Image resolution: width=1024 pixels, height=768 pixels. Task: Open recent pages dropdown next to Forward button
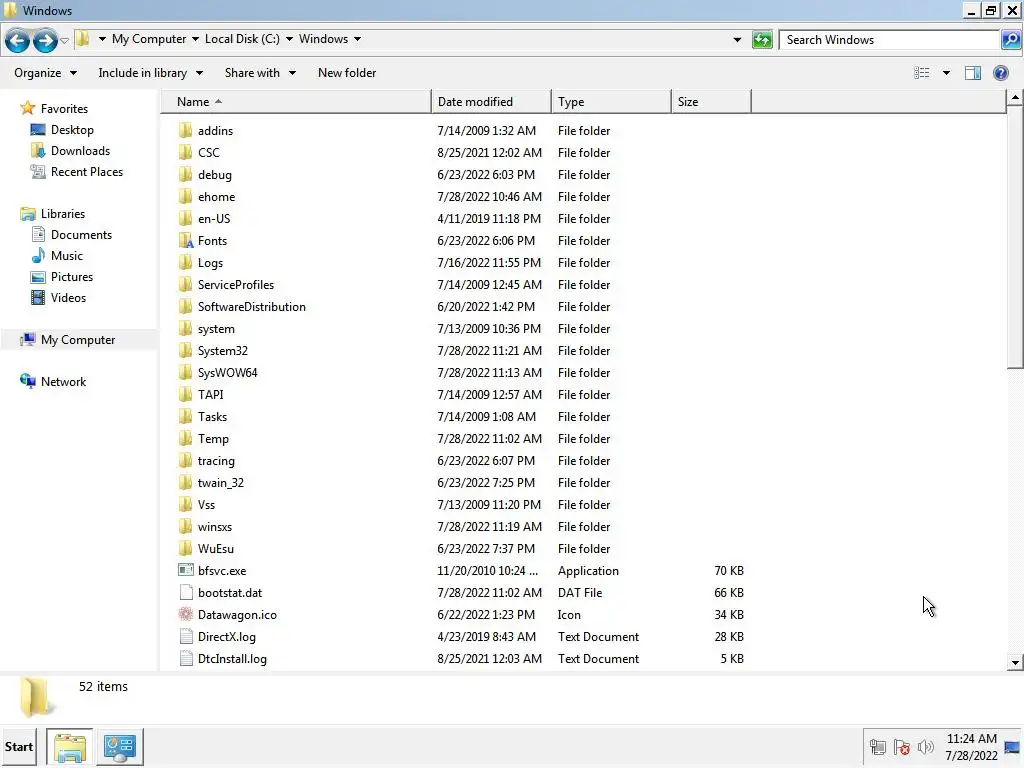[65, 40]
